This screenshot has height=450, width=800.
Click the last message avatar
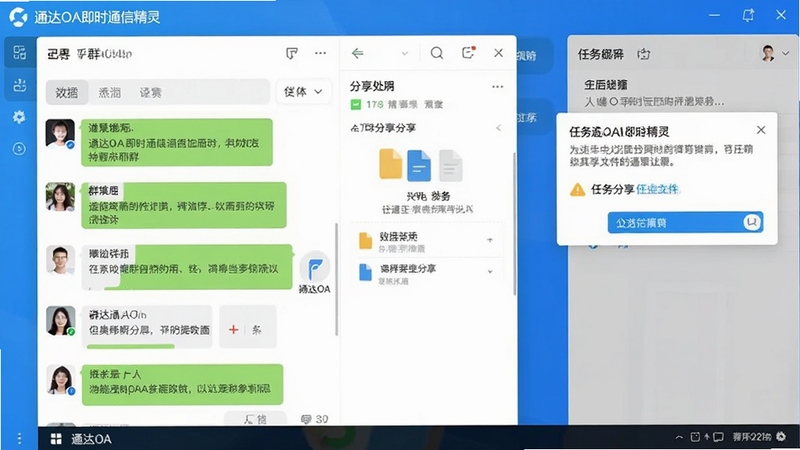point(60,380)
